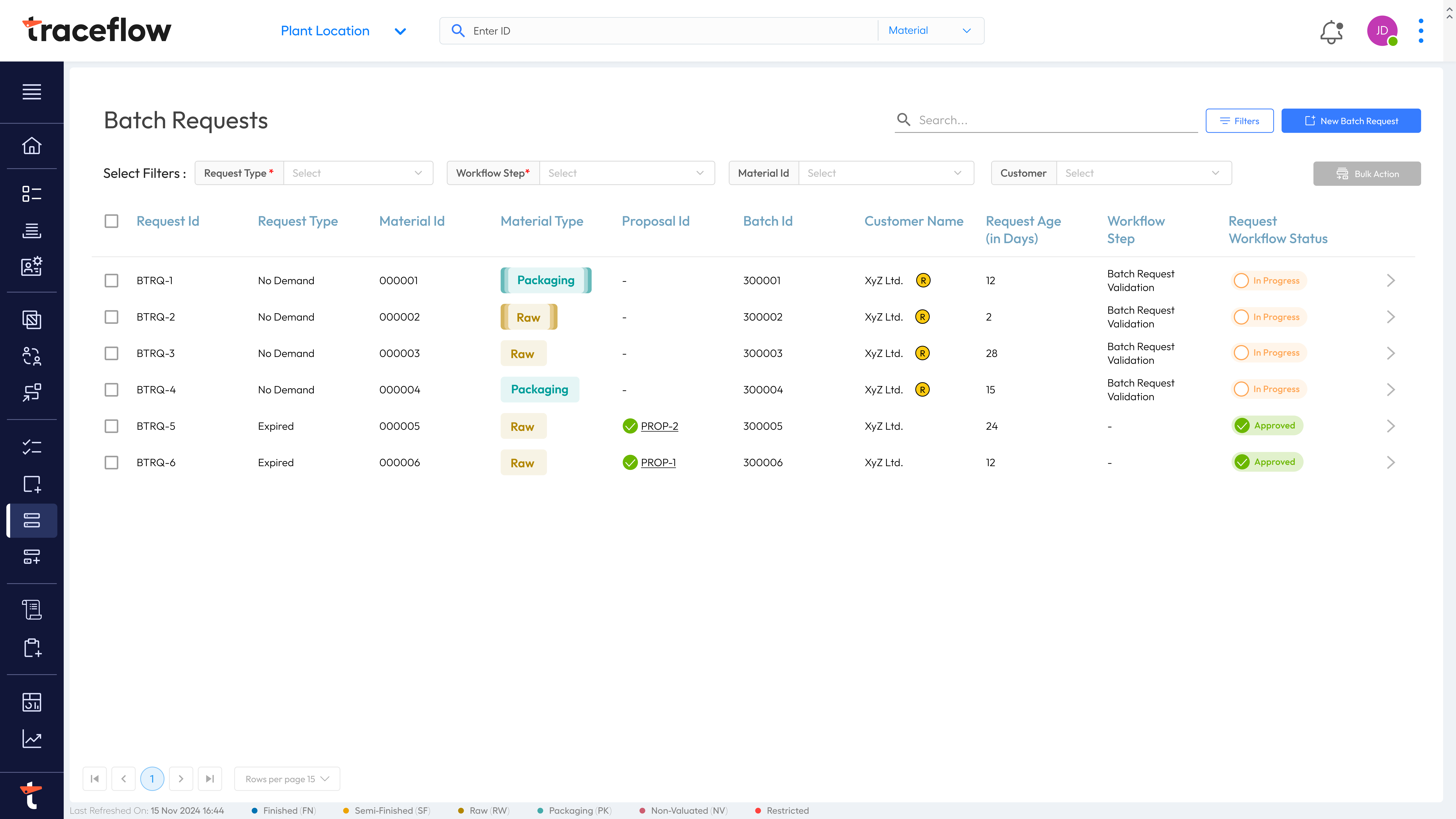The image size is (1456, 819).
Task: Open Rows per page dropdown
Action: tap(287, 779)
